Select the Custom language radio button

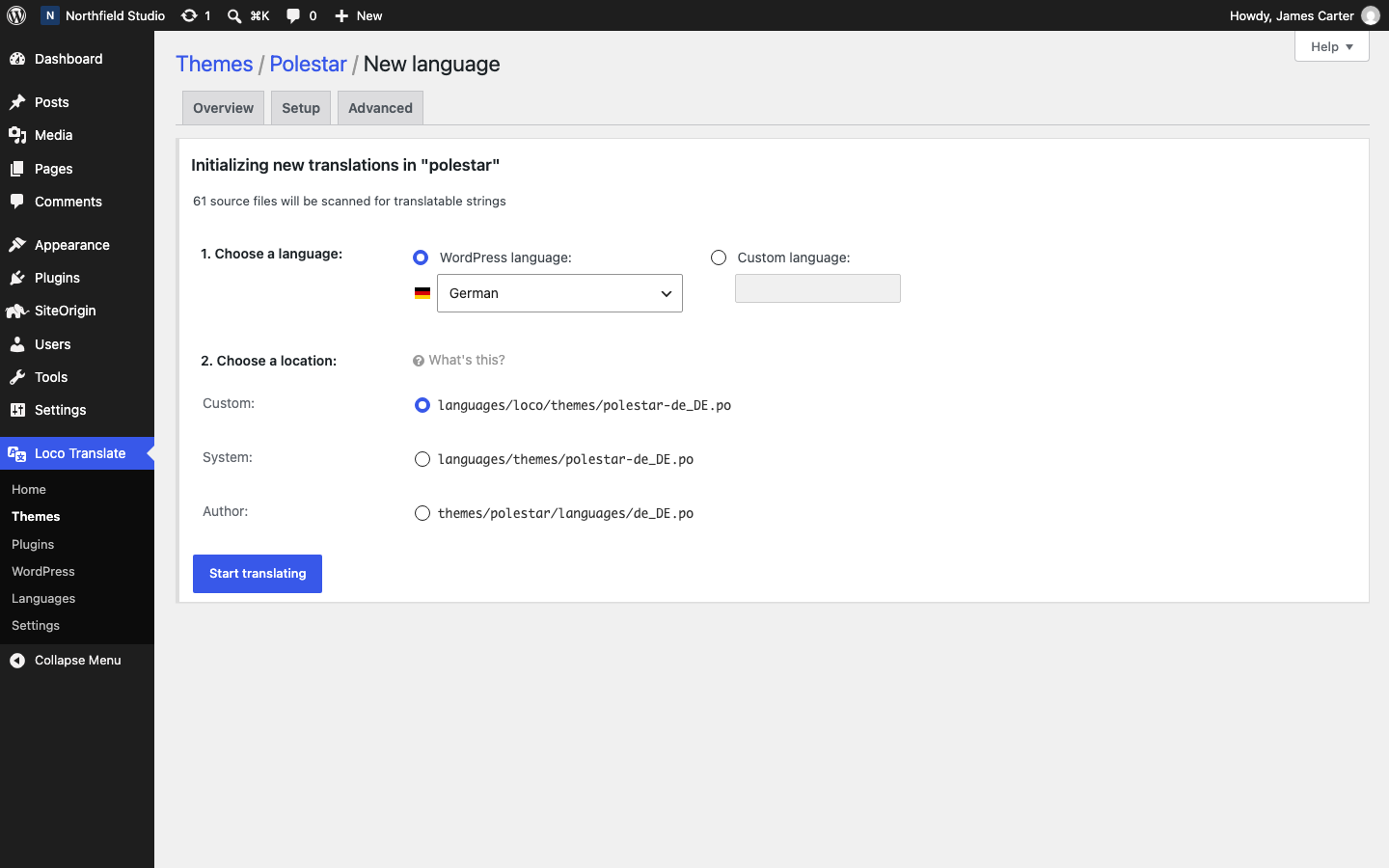[x=719, y=258]
